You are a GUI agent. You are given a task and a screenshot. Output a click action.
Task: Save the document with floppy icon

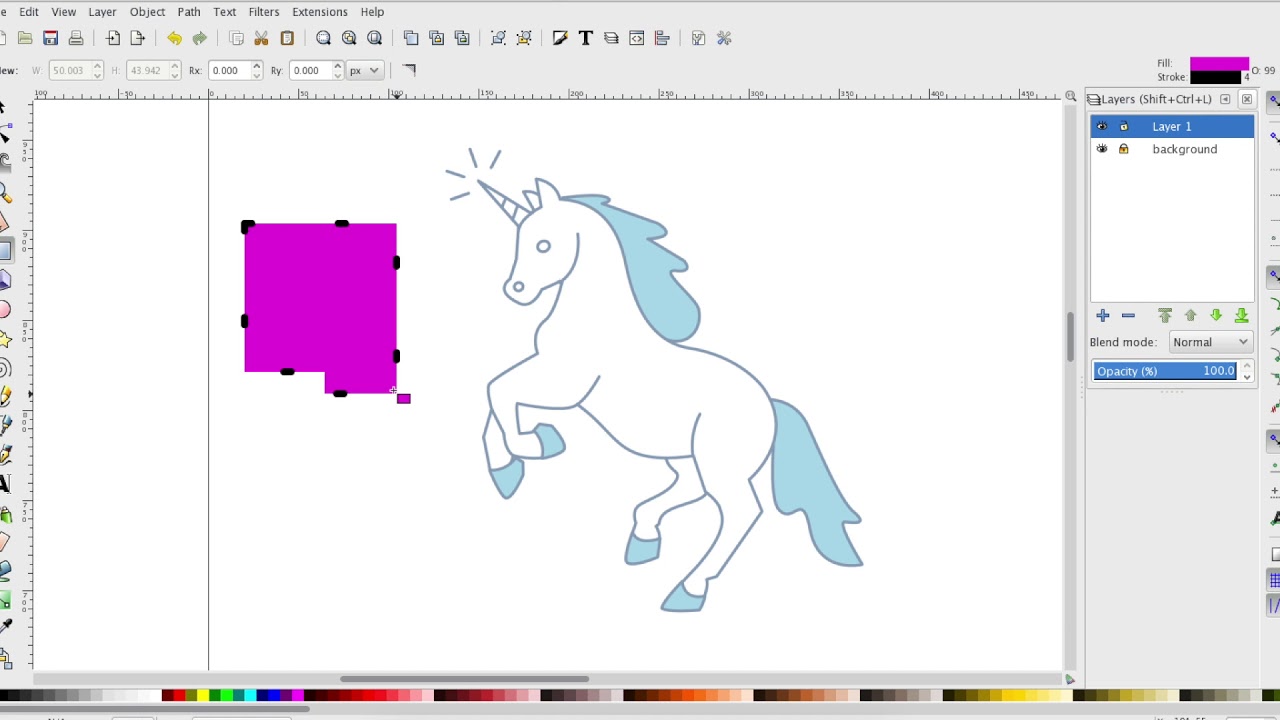coord(50,38)
